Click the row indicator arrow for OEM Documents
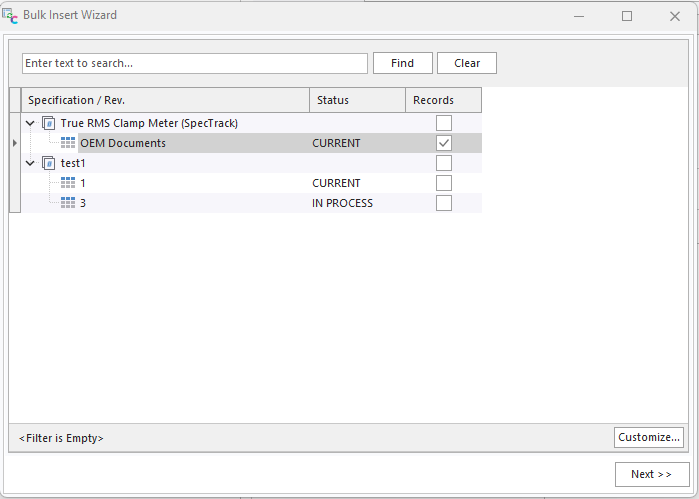The width and height of the screenshot is (699, 499). point(14,143)
